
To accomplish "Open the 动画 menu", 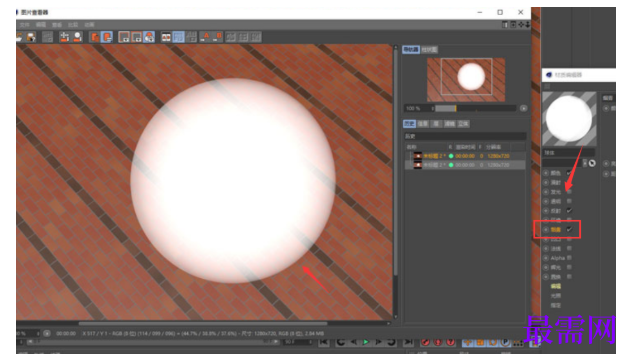I will (x=89, y=25).
